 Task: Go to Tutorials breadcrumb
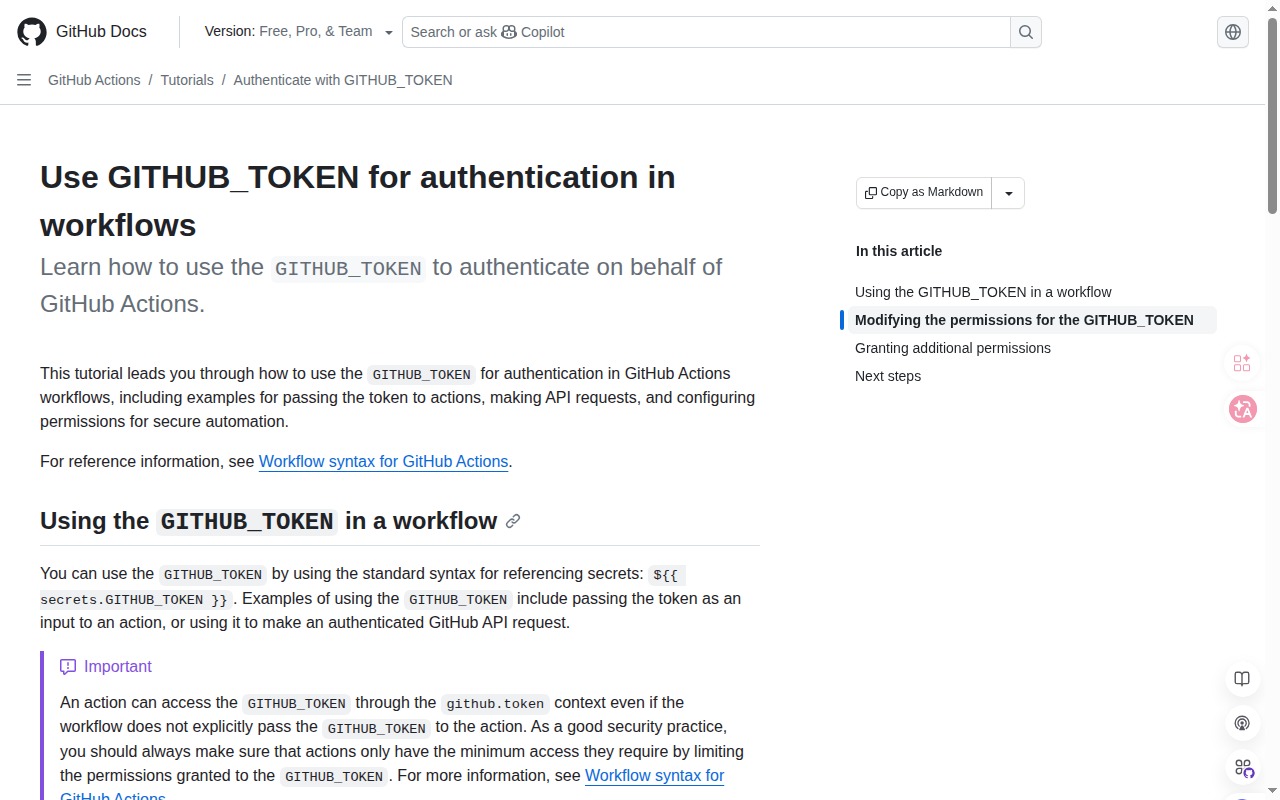point(187,80)
